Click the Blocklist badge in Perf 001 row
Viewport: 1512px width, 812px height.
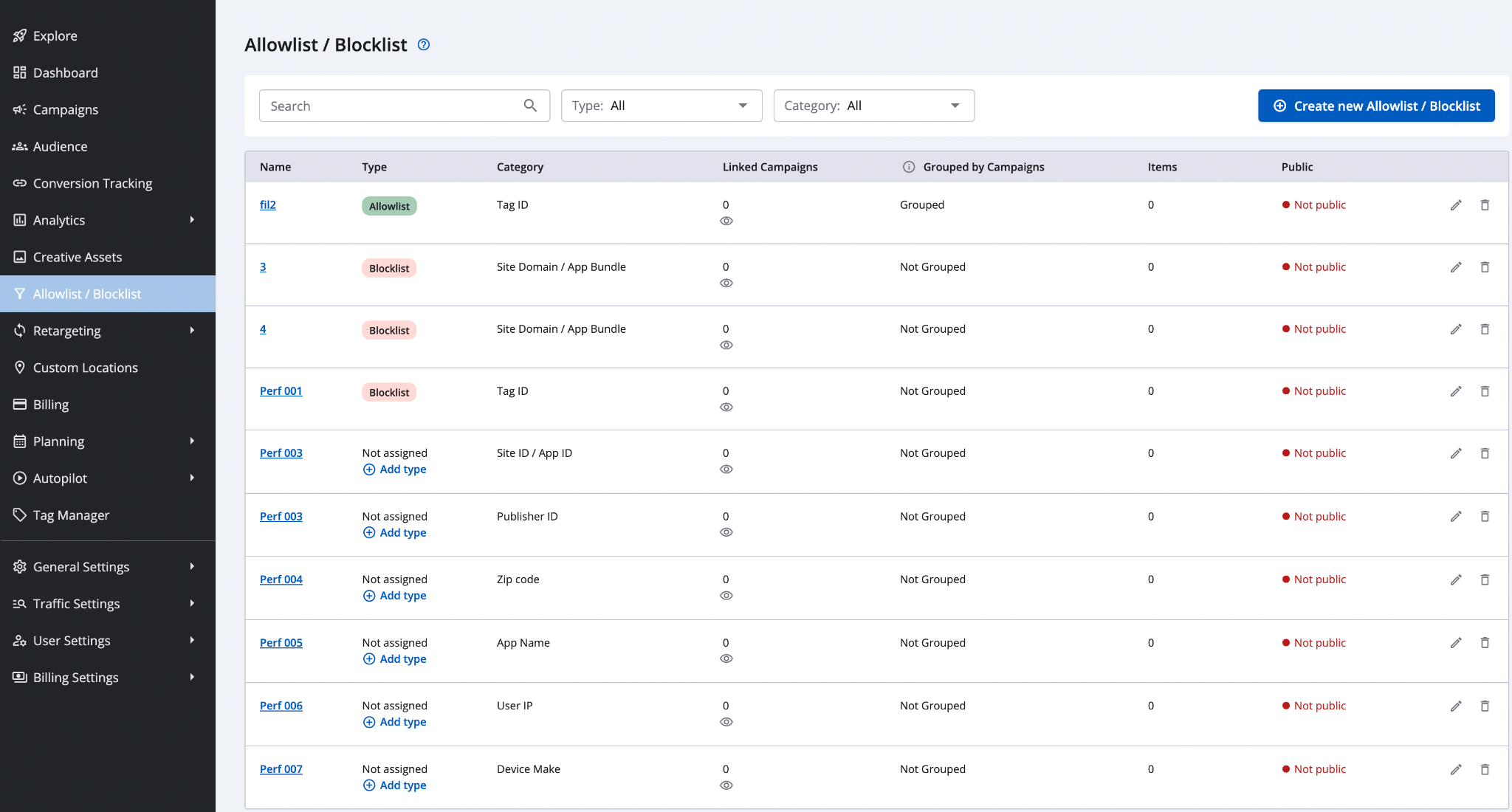pos(389,392)
